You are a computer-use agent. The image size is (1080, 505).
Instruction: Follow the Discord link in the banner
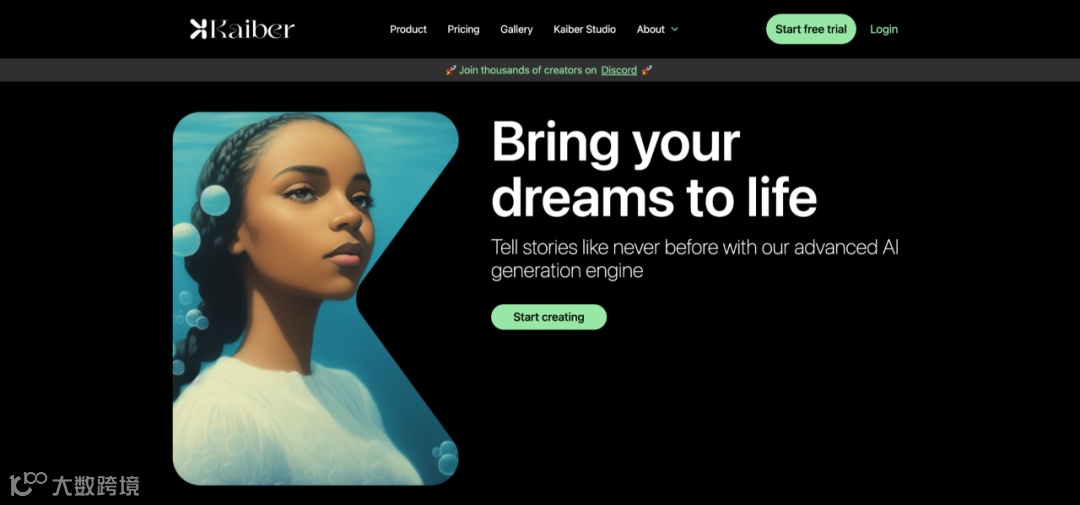click(619, 70)
